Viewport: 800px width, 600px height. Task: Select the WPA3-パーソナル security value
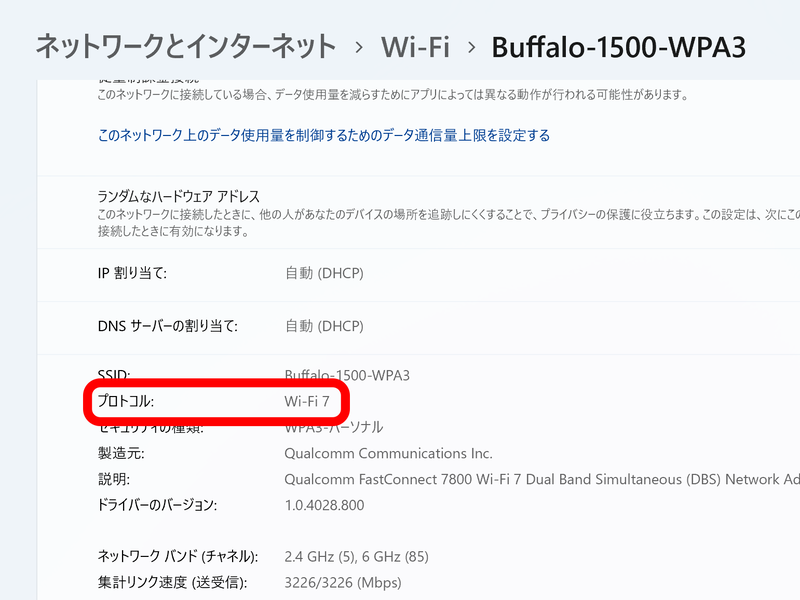pos(328,426)
